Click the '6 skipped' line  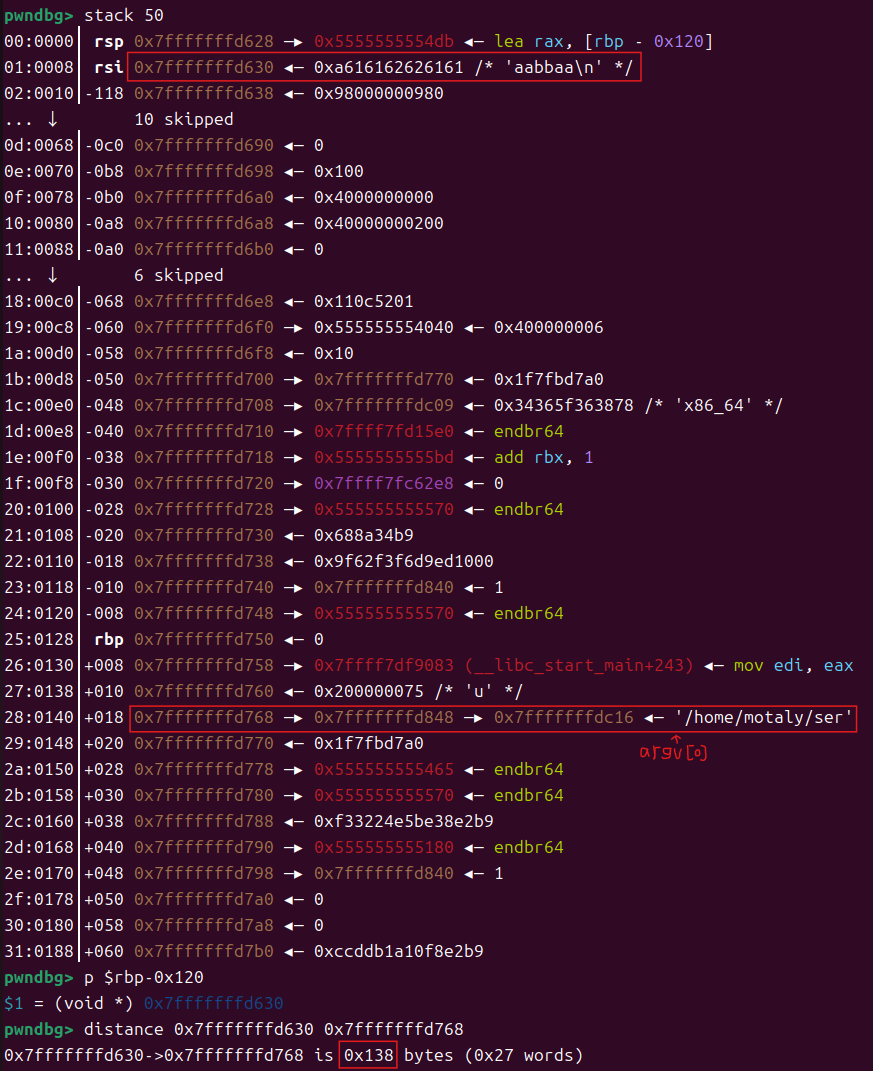[178, 275]
